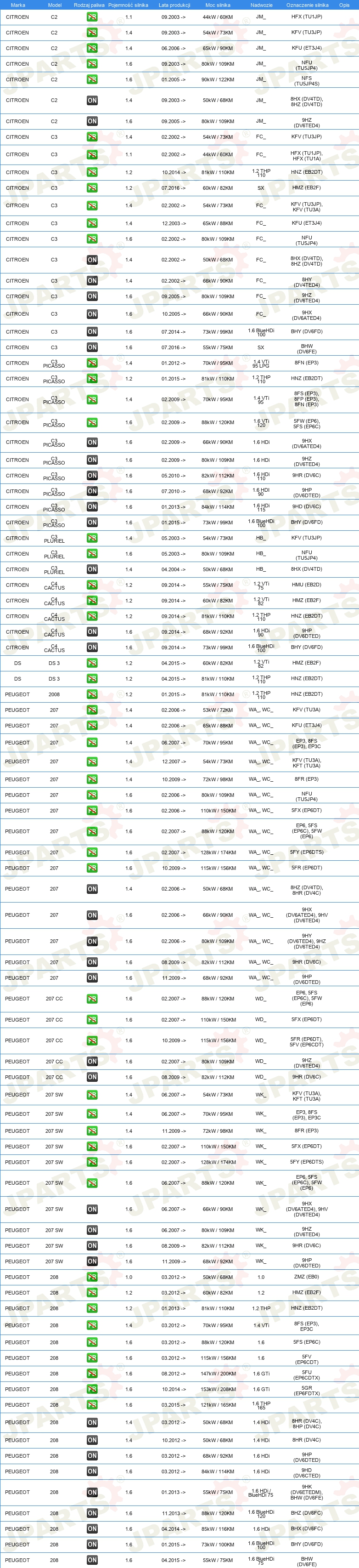Click petrol icon in C3 Pluriel KFV row
Viewport: 359px width, 1568px height.
coord(92,538)
